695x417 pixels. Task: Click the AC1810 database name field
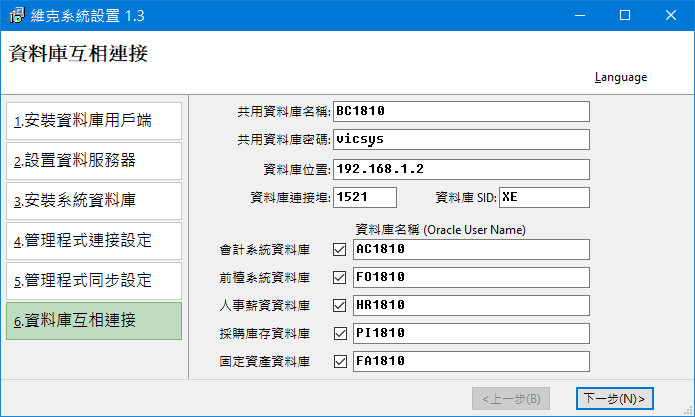(471, 249)
